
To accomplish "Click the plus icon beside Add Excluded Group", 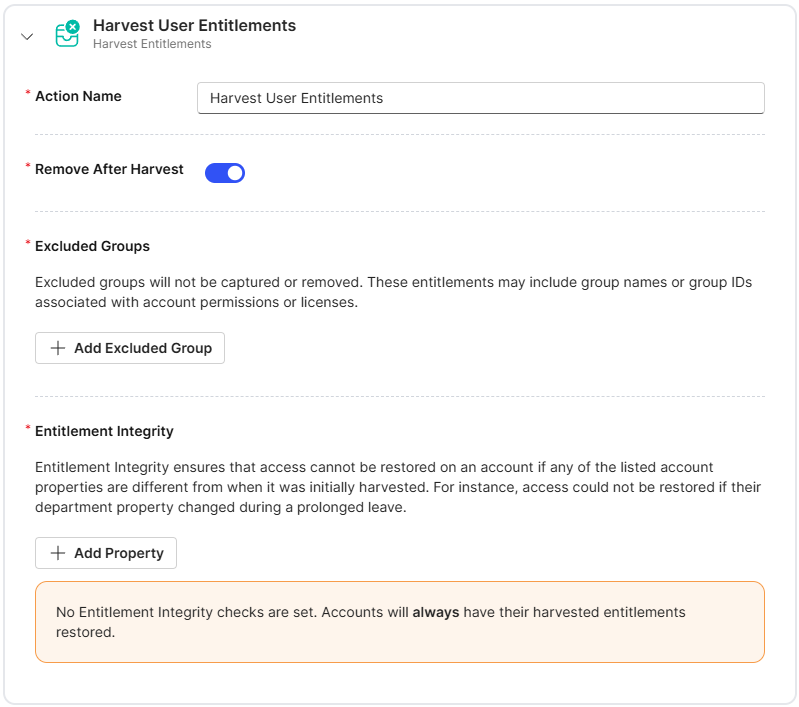I will 58,348.
